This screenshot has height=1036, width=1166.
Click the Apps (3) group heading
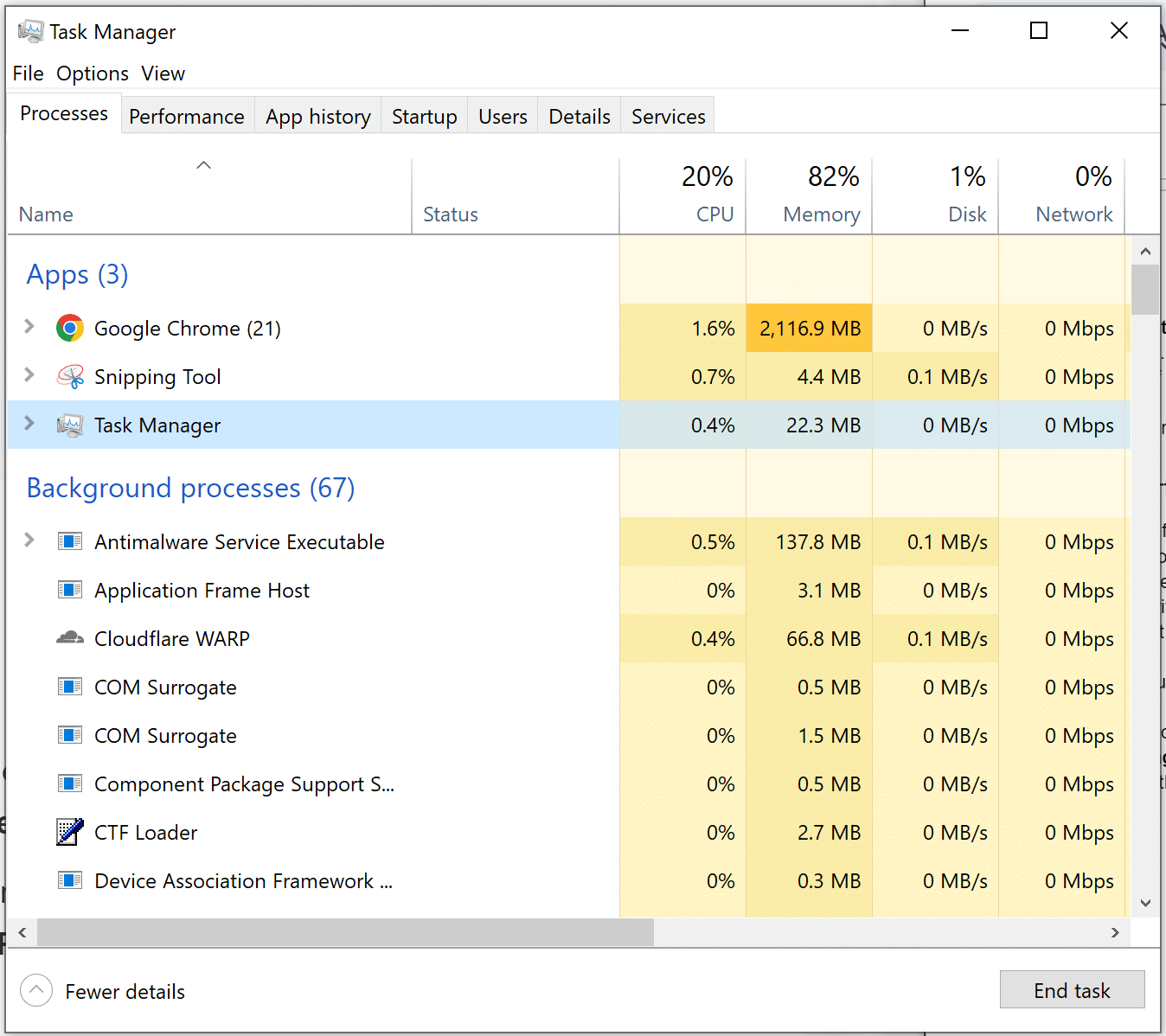pyautogui.click(x=78, y=274)
